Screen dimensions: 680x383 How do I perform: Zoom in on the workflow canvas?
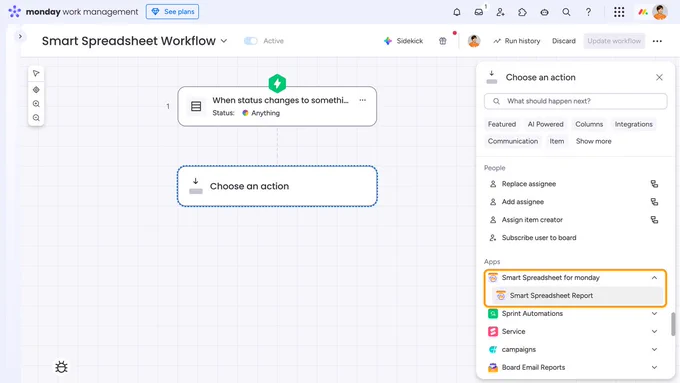pyautogui.click(x=36, y=104)
